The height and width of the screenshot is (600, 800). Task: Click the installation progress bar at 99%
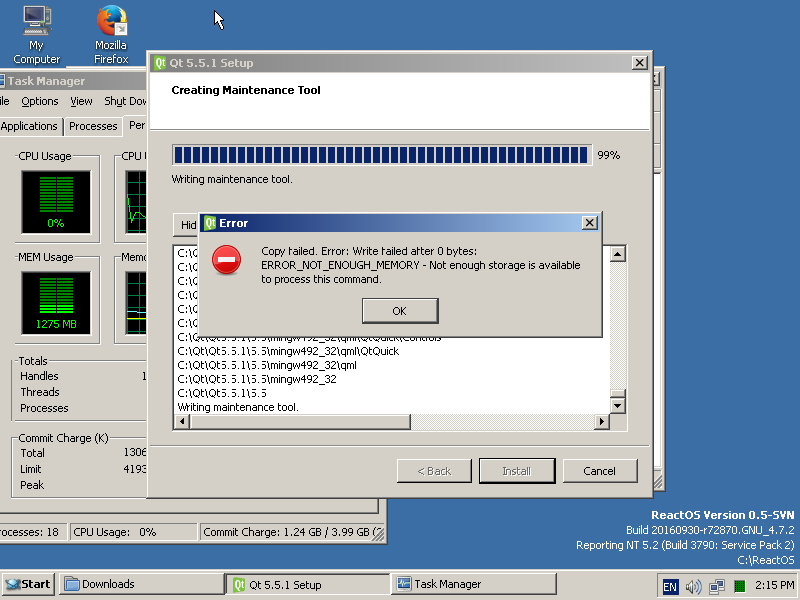[x=382, y=155]
